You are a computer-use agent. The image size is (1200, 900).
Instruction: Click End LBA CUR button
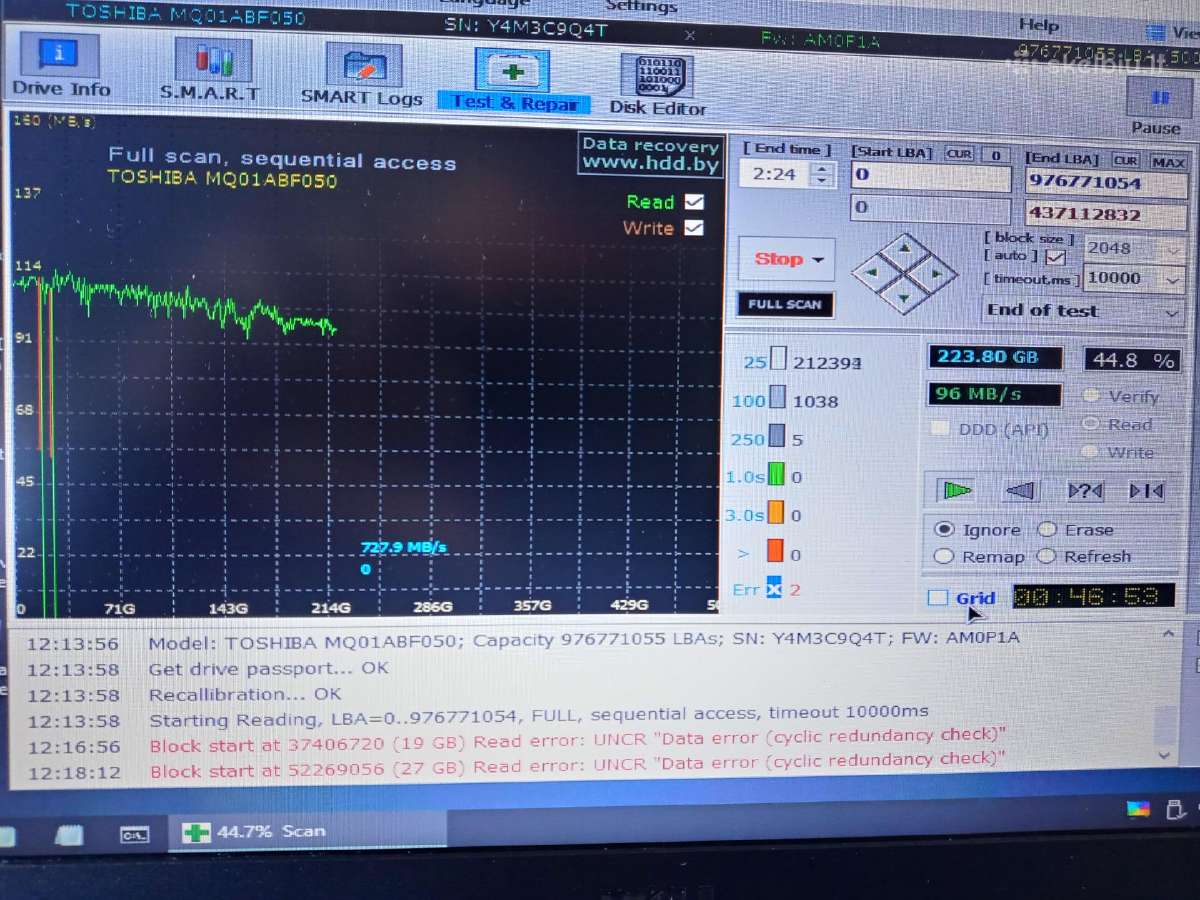pos(1126,160)
